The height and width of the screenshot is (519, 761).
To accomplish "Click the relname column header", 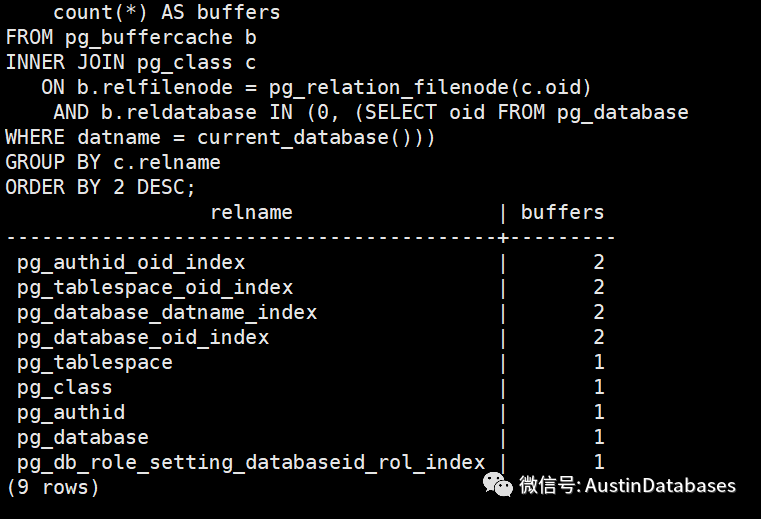I will coord(251,212).
